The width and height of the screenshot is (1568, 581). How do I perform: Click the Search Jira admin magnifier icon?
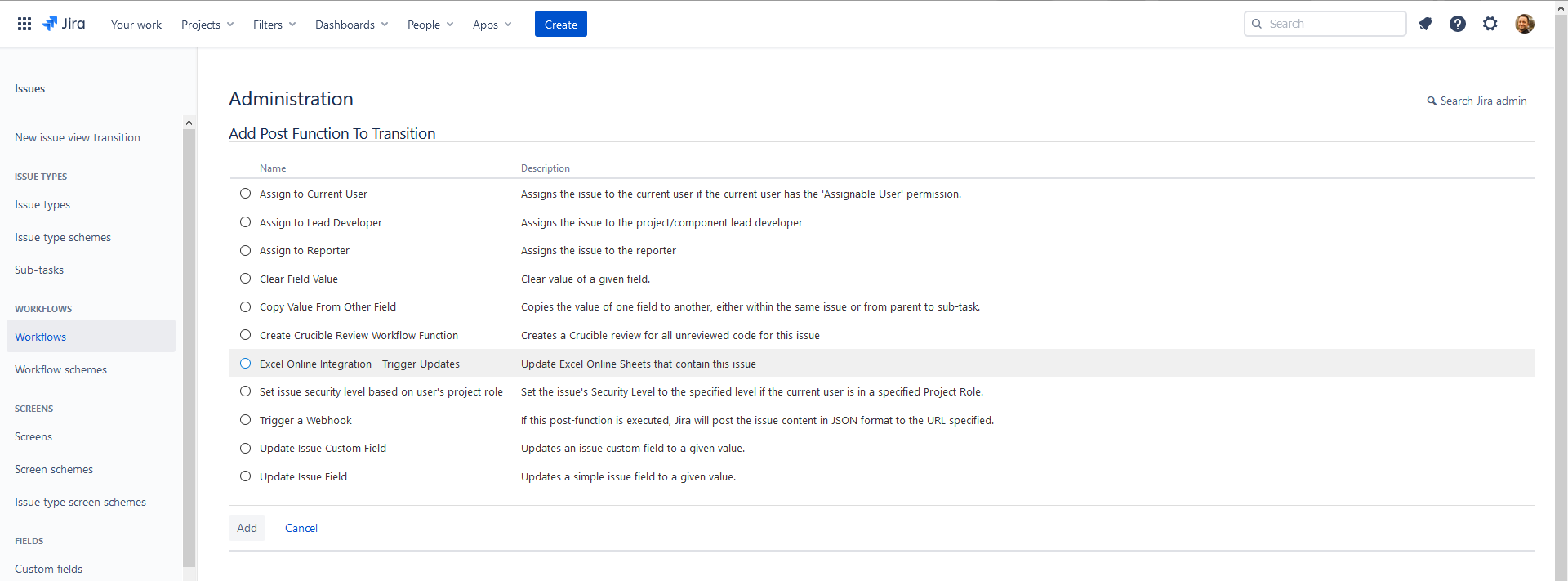tap(1432, 101)
